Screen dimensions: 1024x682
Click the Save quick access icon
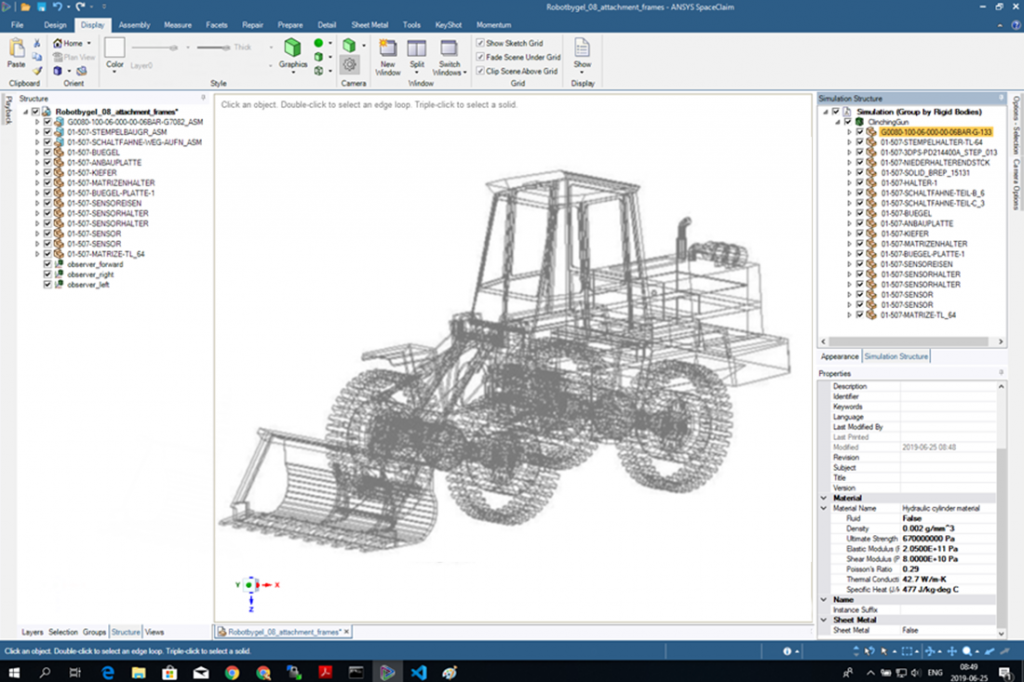[40, 7]
